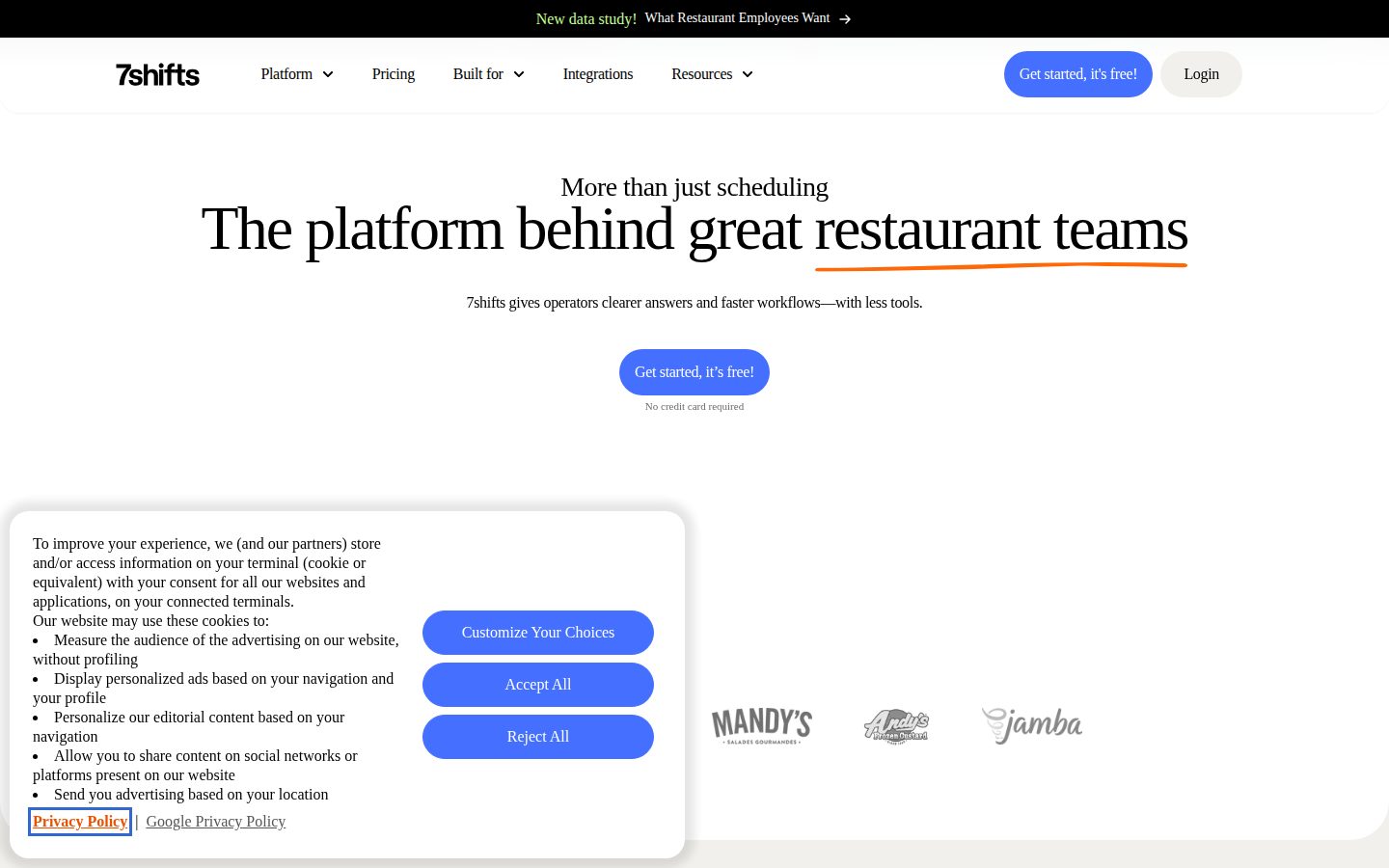This screenshot has width=1389, height=868.
Task: Click the No credit card required text
Action: 694,407
